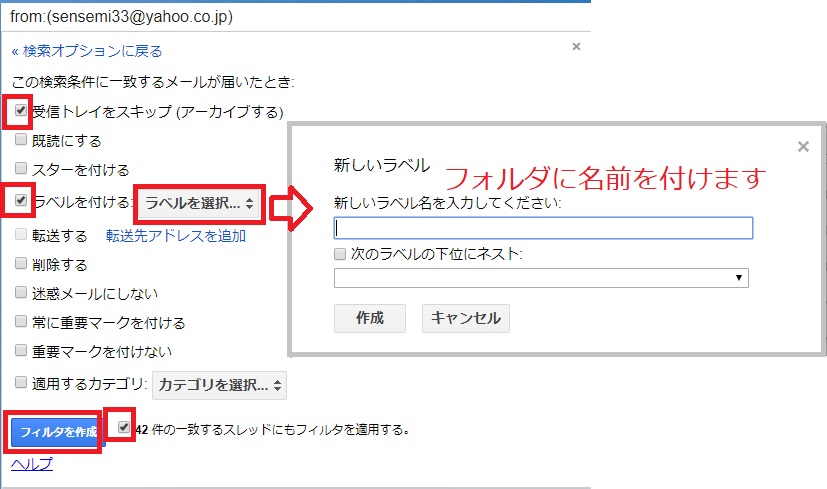The height and width of the screenshot is (489, 827).
Task: Focus the new label name input field
Action: [x=543, y=228]
